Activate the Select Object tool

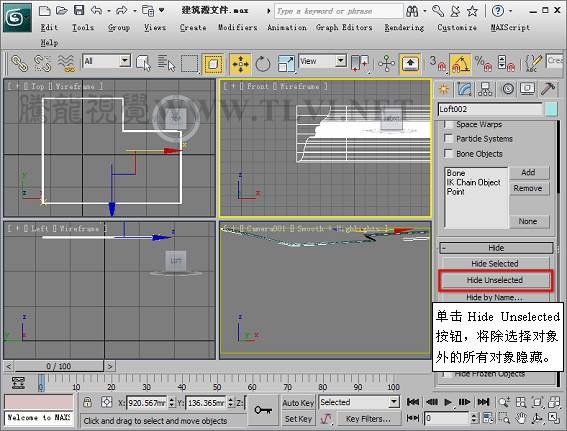click(144, 63)
